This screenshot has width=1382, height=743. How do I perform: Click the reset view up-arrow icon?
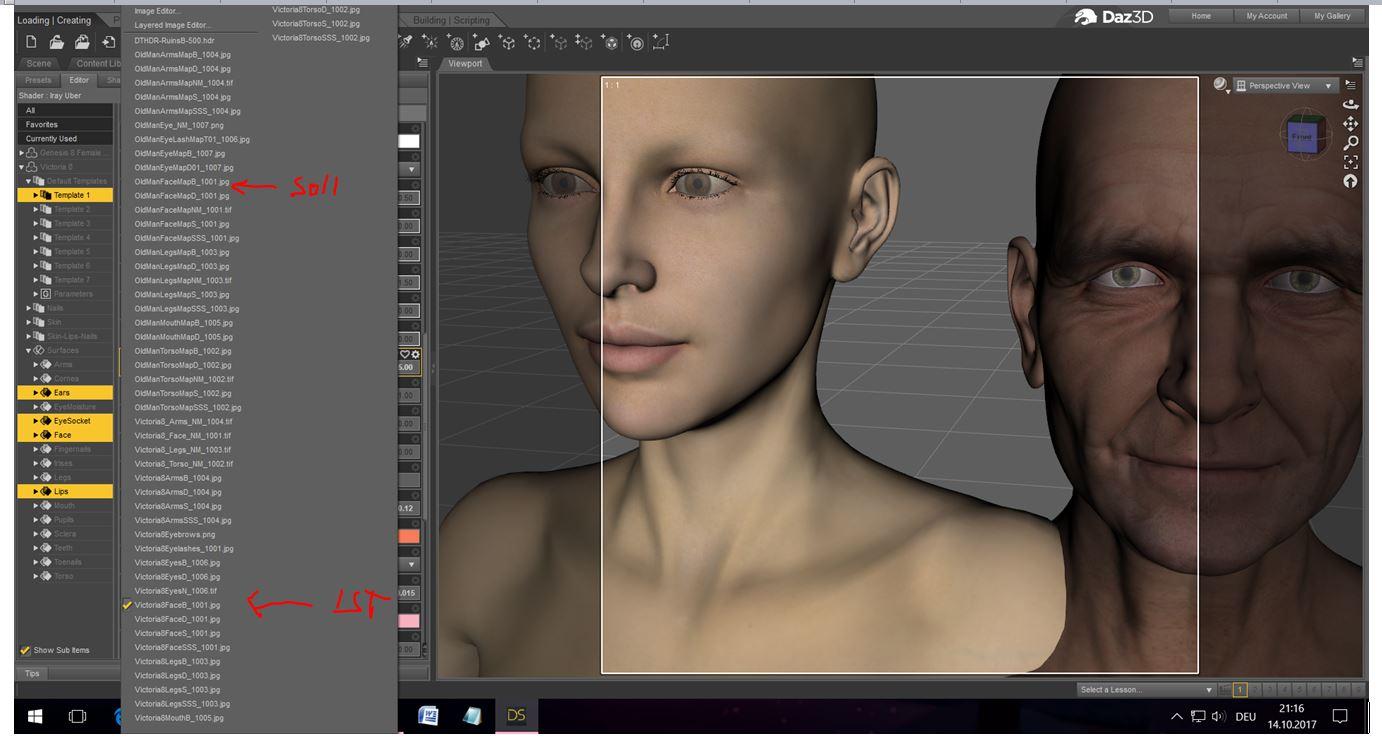pos(1350,181)
